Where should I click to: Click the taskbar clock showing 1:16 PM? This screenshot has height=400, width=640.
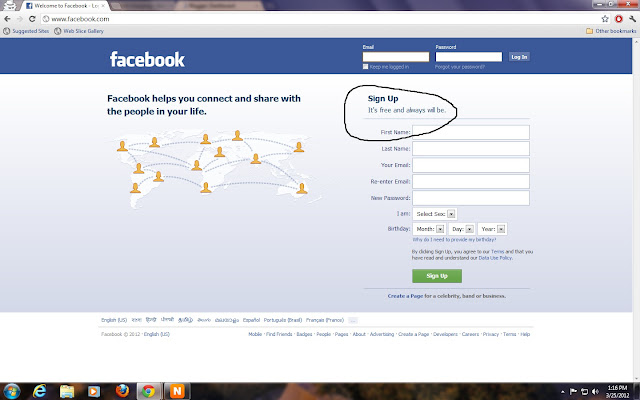(x=617, y=392)
